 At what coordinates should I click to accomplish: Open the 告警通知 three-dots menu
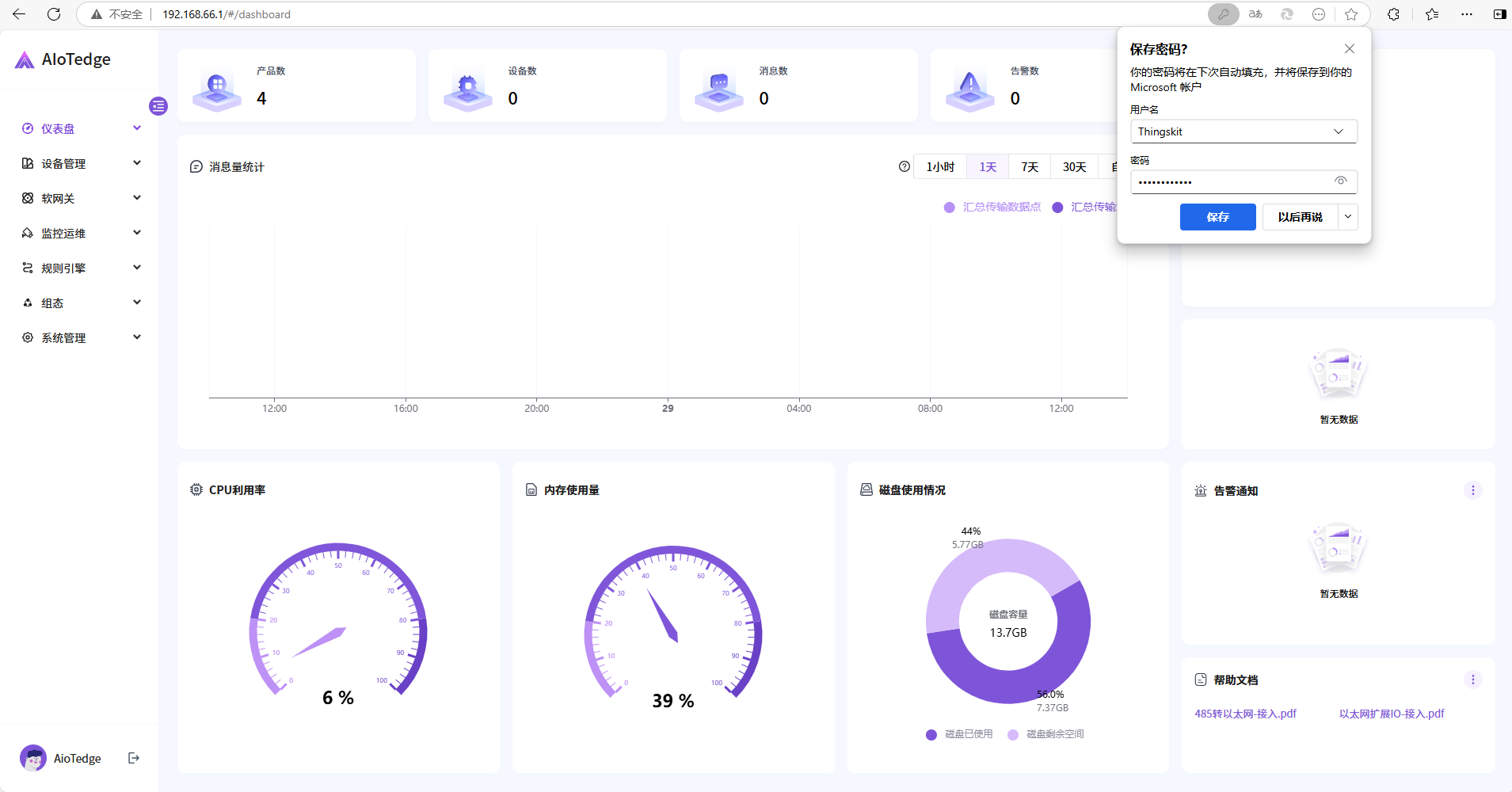1472,490
